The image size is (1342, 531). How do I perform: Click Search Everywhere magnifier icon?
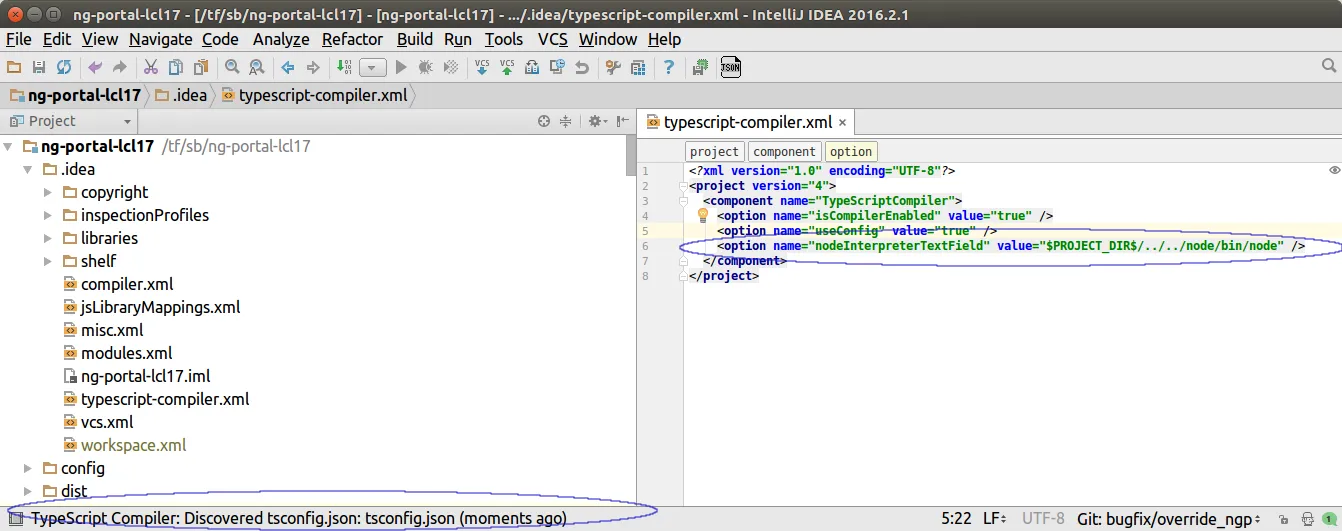tap(1329, 66)
